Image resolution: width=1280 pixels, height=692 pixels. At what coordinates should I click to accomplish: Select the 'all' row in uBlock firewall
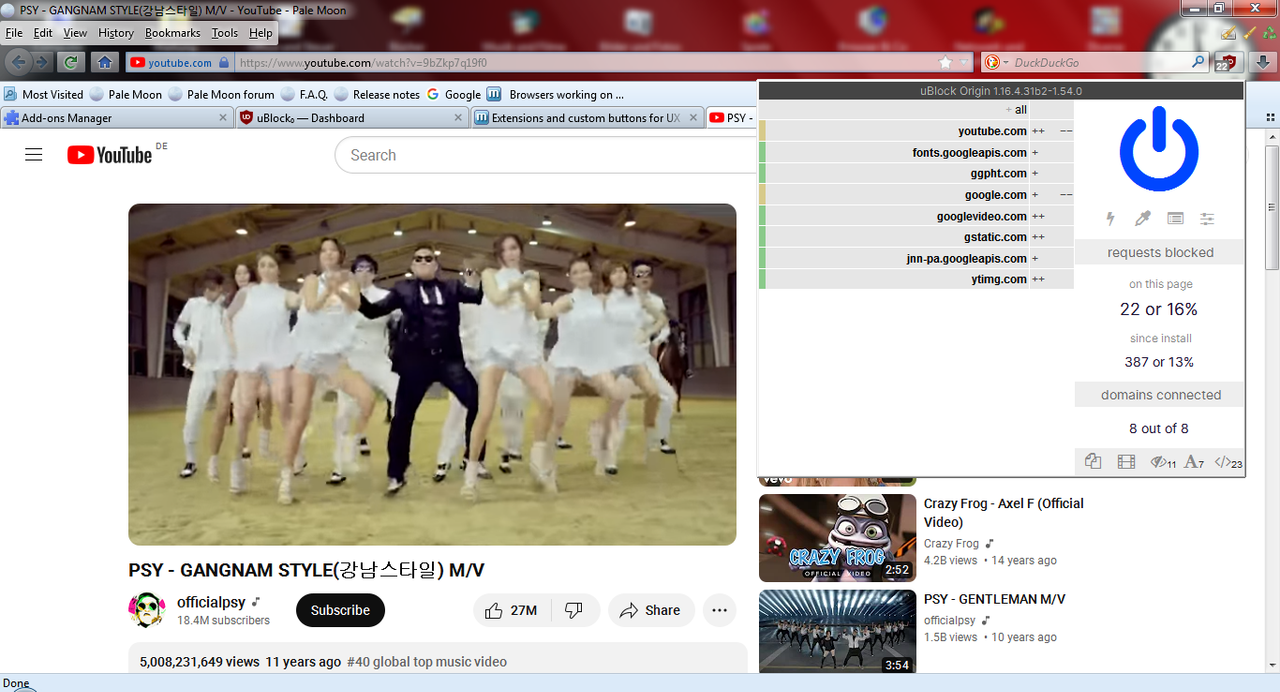[916, 110]
